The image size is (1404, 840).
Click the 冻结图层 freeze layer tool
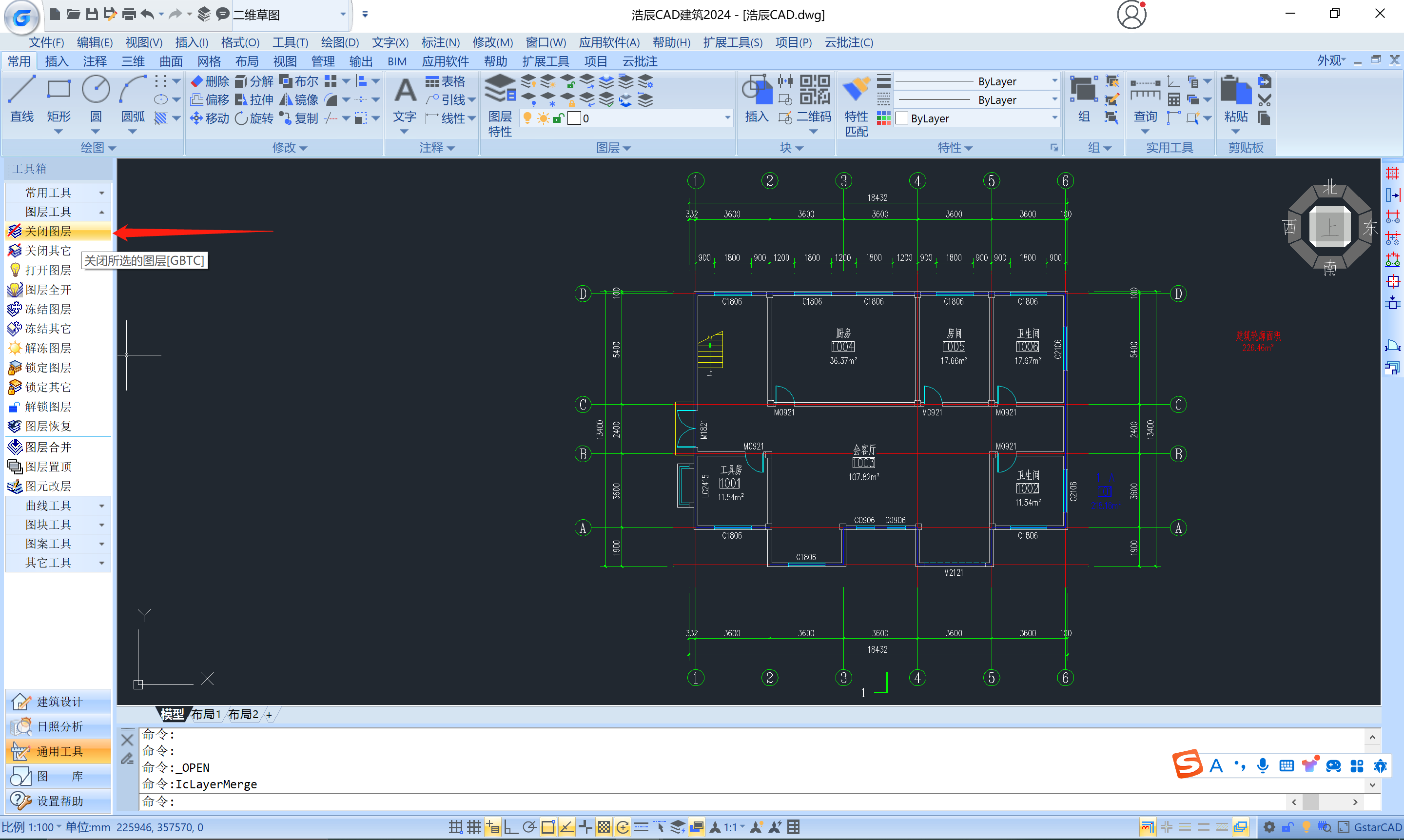point(48,309)
